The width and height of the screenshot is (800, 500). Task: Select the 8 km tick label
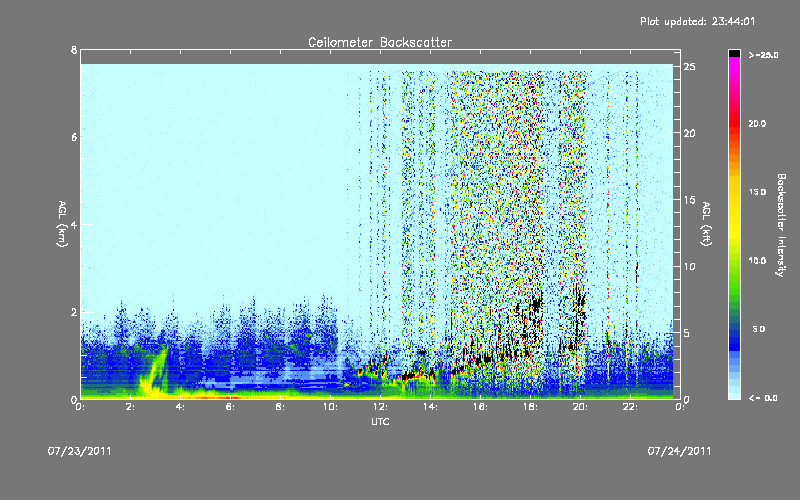[74, 50]
